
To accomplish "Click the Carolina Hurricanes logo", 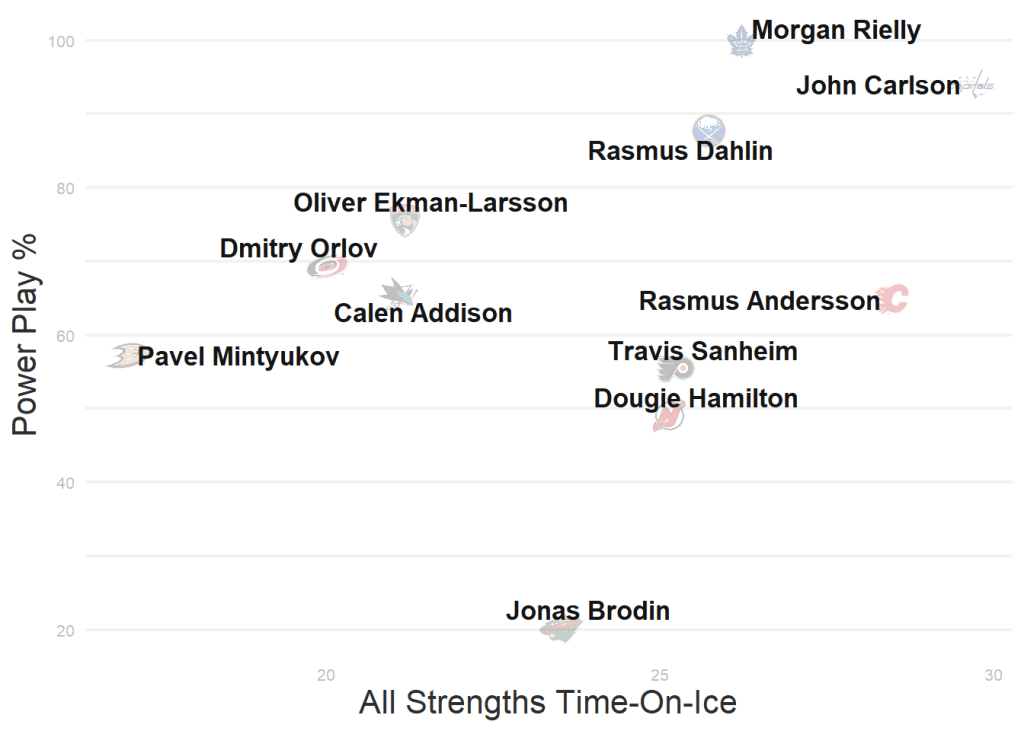I will pyautogui.click(x=327, y=267).
